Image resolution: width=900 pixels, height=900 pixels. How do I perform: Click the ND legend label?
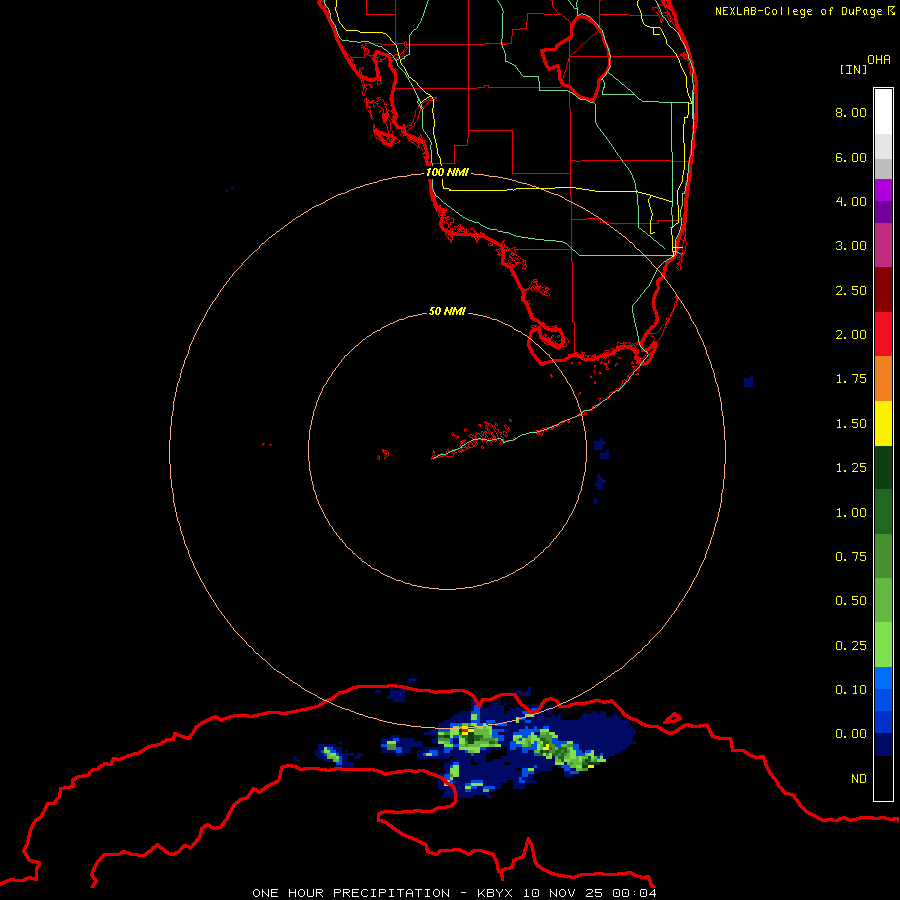[x=859, y=779]
